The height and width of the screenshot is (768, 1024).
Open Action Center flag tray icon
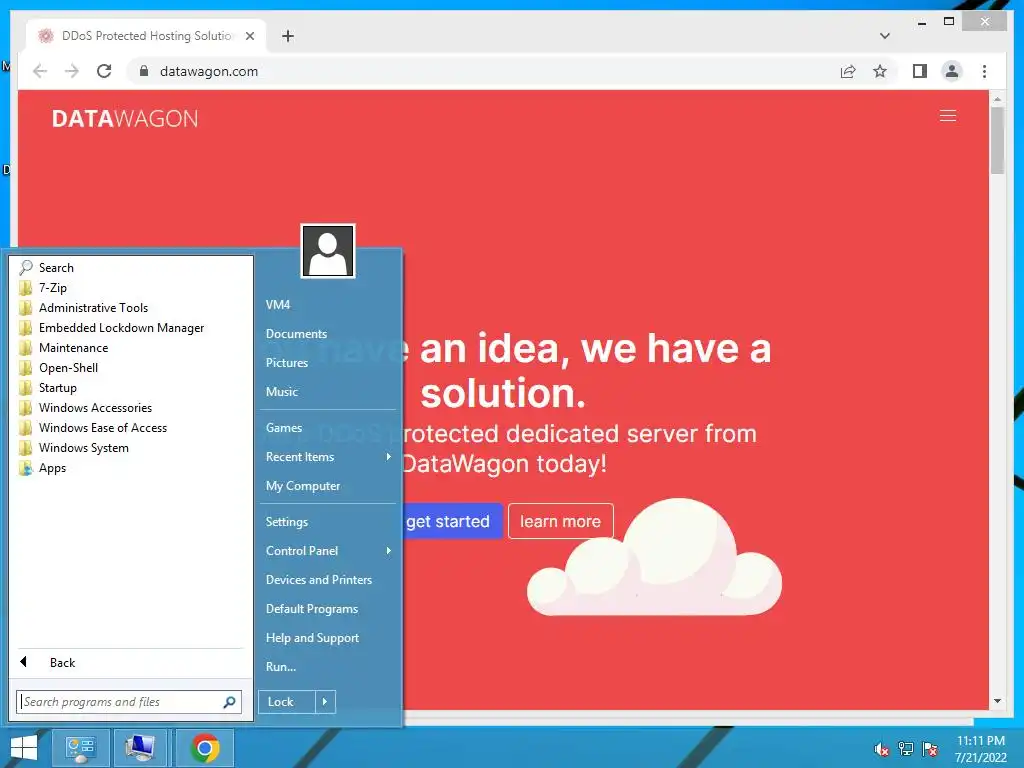click(x=930, y=749)
